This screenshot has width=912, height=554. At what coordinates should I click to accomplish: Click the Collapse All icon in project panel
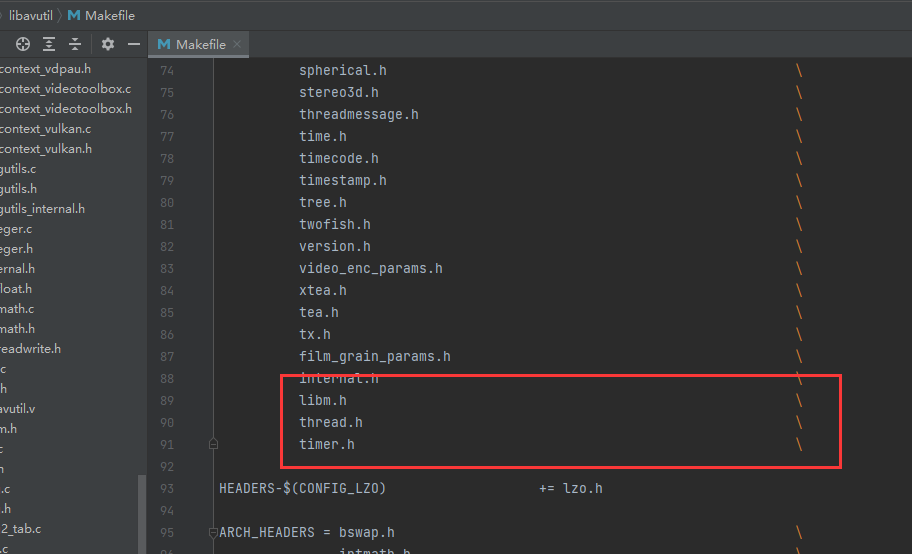point(75,44)
